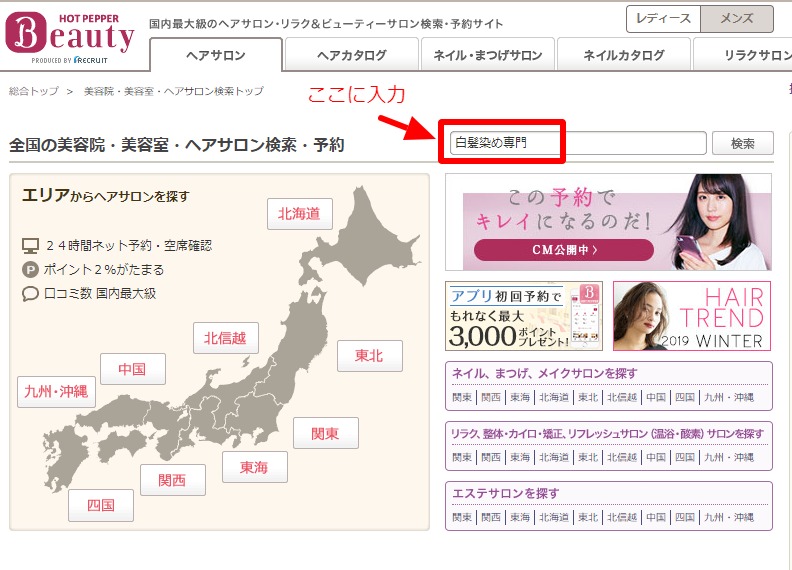This screenshot has height=570, width=792.
Task: Click 四国 under ネイル、まつげ section
Action: [685, 397]
